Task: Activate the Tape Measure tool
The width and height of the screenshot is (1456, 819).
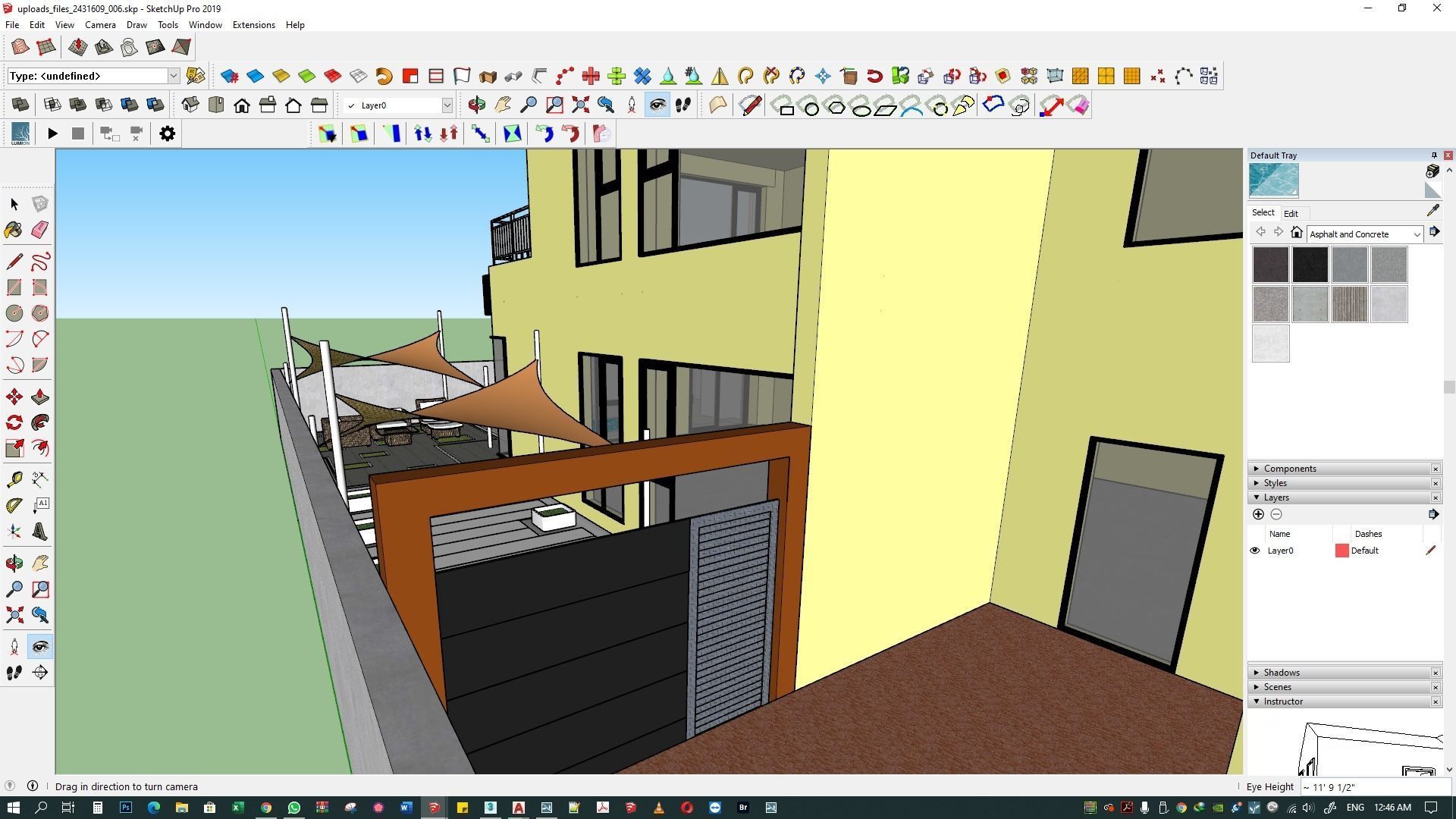Action: point(14,479)
